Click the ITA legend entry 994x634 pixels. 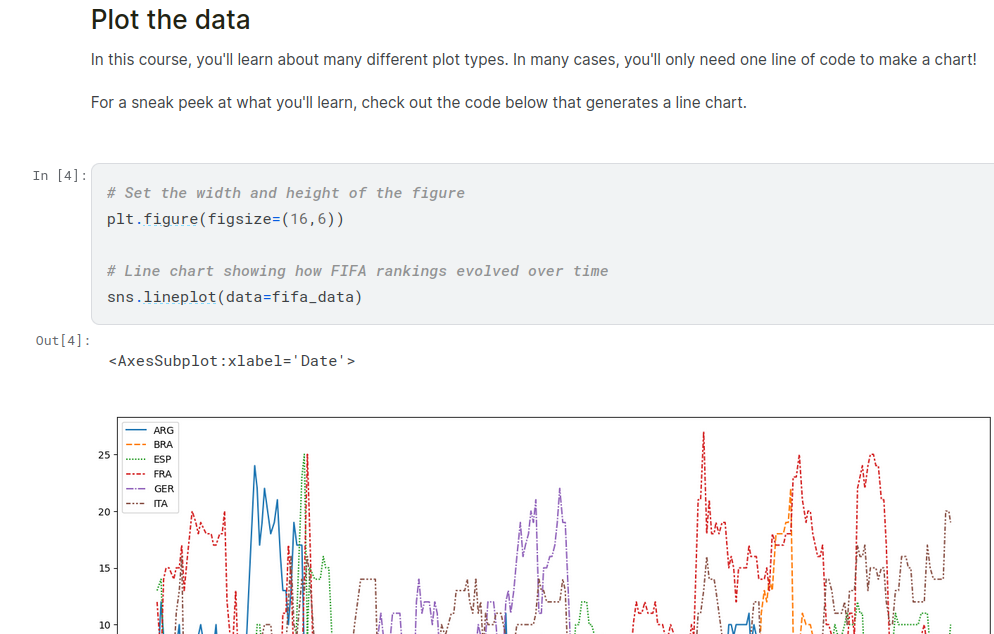(x=160, y=503)
